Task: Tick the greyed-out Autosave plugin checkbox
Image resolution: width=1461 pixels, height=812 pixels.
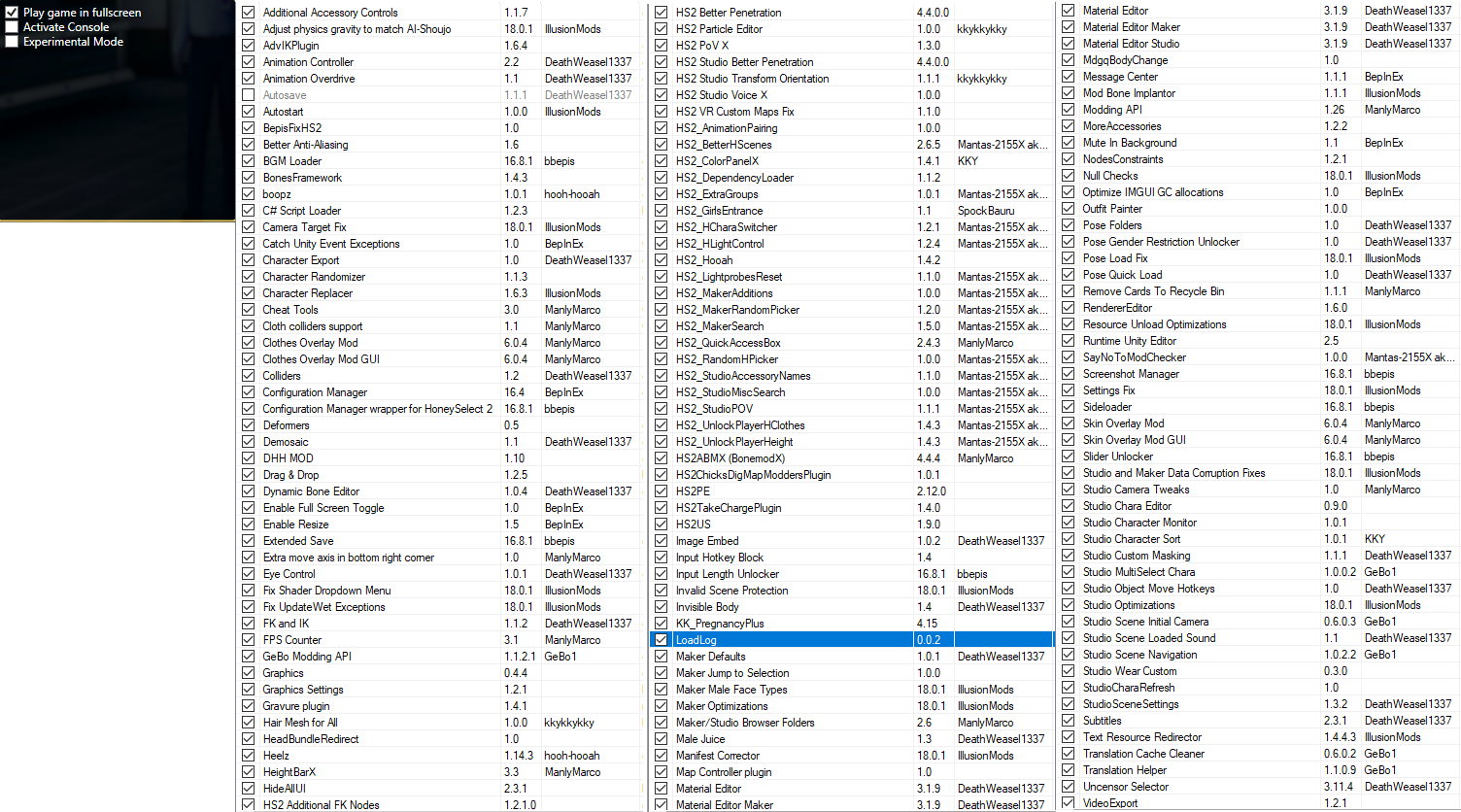Action: [x=249, y=95]
